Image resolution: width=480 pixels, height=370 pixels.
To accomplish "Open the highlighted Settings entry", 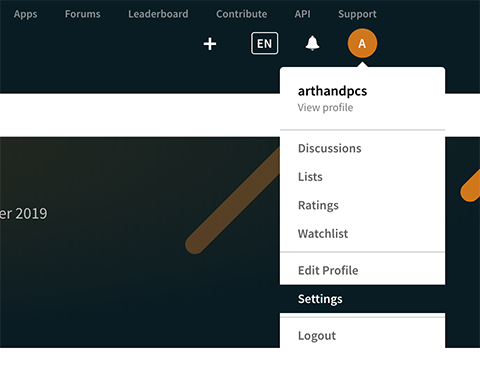I will point(362,299).
